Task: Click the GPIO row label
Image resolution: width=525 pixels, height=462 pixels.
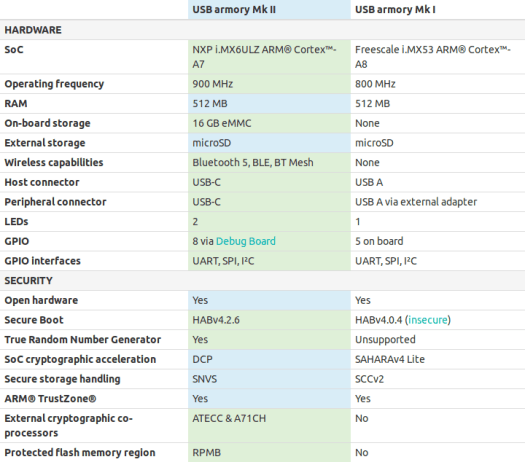Action: (x=17, y=241)
